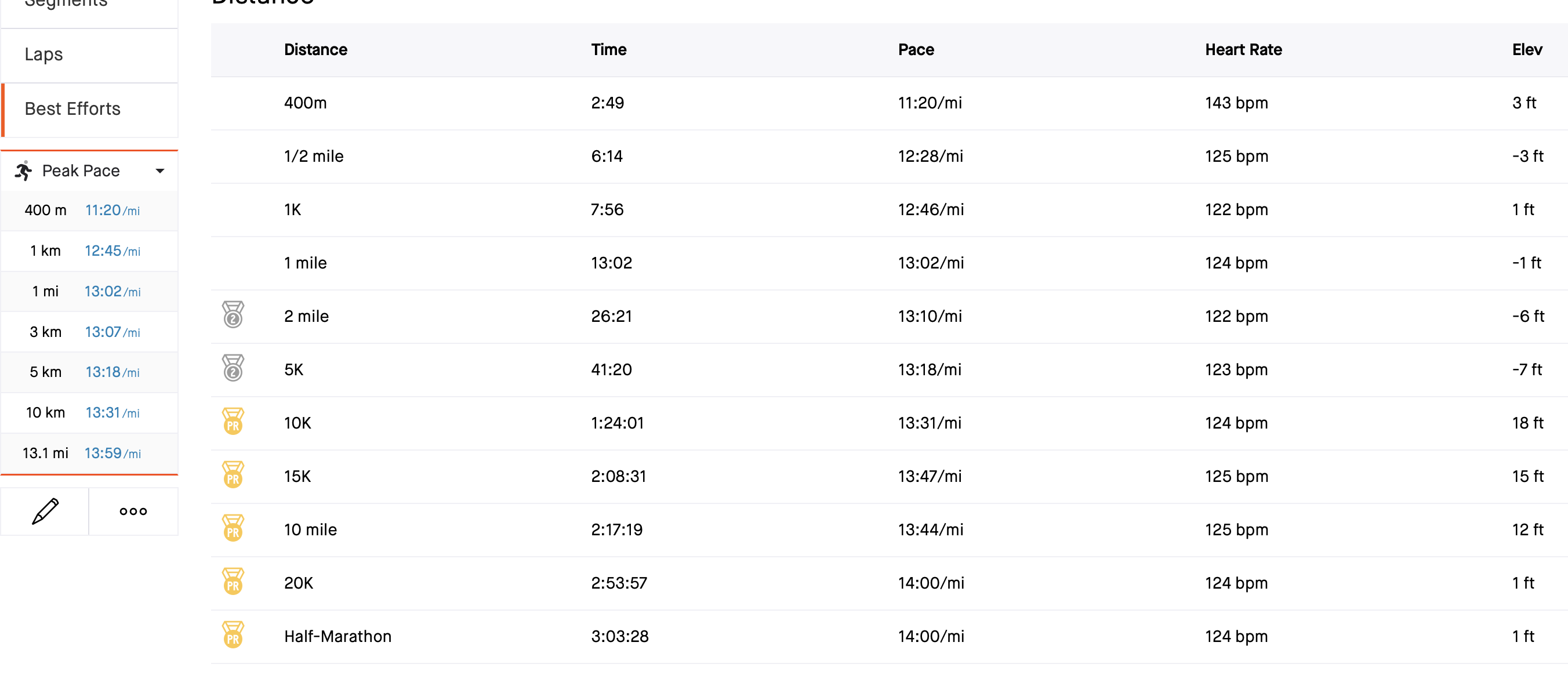This screenshot has height=682, width=1568.
Task: Select the 10 km peak pace entry
Action: tap(89, 413)
